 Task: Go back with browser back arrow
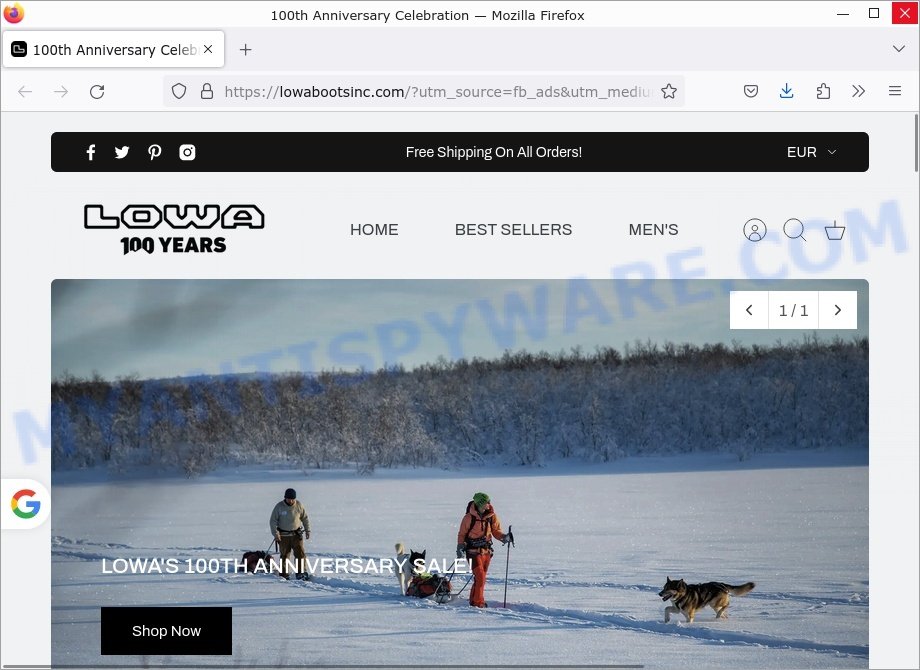pos(25,92)
